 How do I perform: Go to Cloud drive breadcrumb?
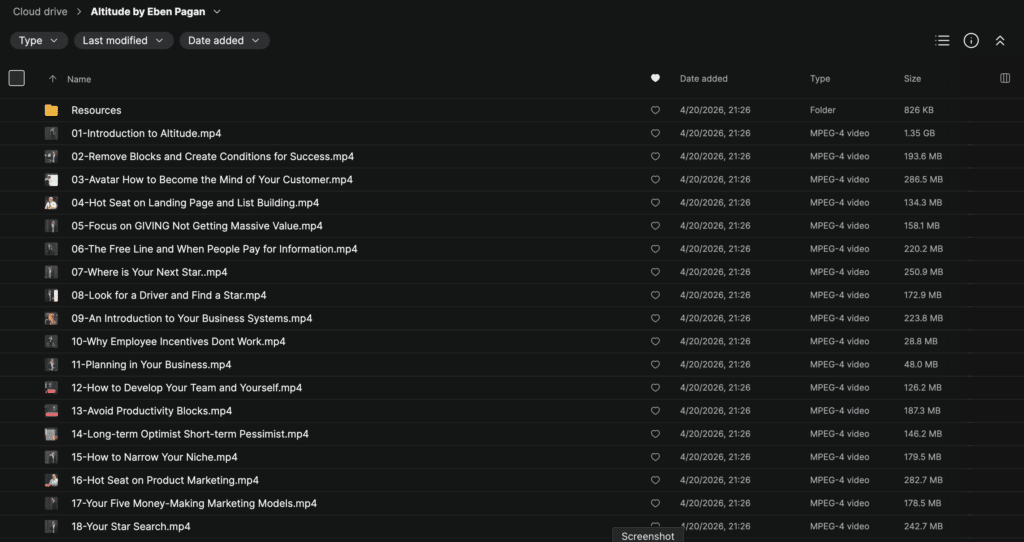[39, 12]
